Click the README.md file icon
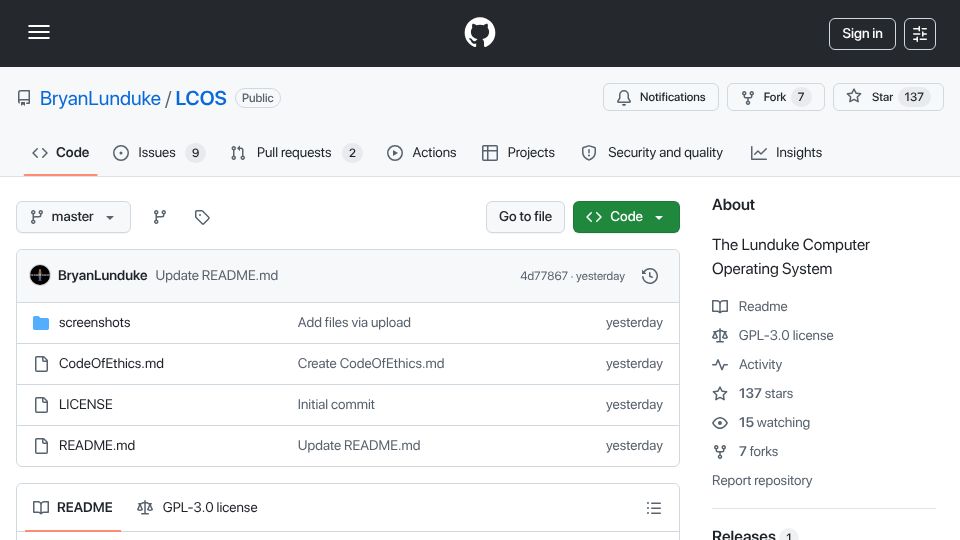 (x=41, y=446)
